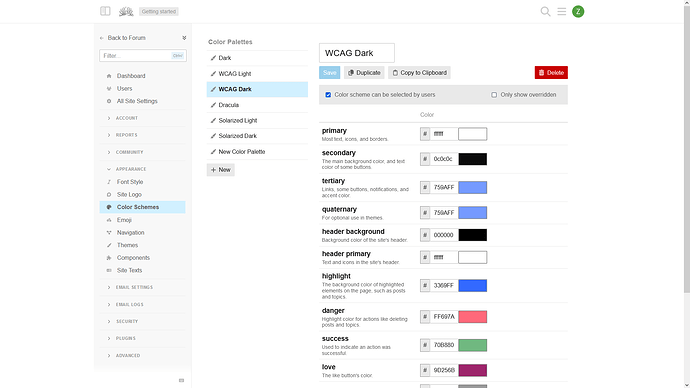Click the Getting started badge

pyautogui.click(x=159, y=11)
